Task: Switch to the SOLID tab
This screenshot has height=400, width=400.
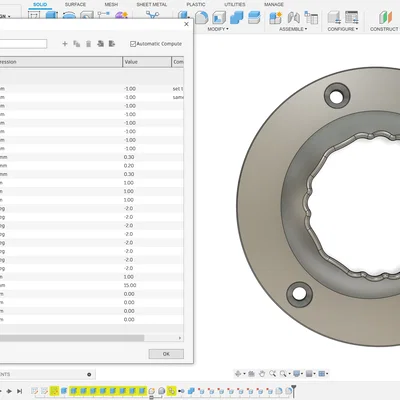Action: point(40,4)
